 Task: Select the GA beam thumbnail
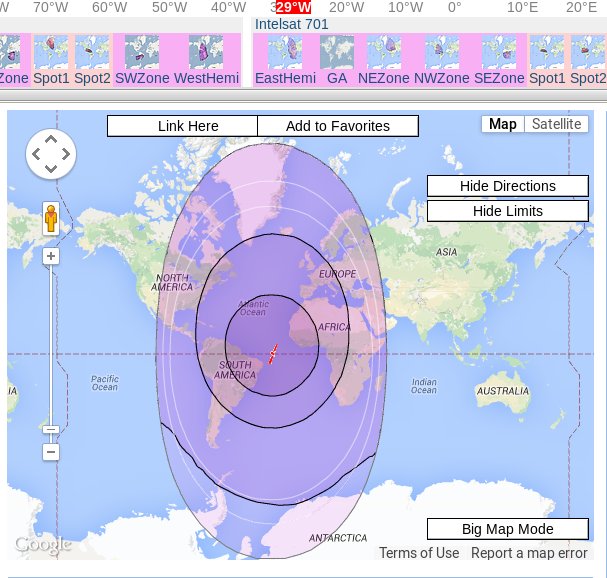click(337, 52)
